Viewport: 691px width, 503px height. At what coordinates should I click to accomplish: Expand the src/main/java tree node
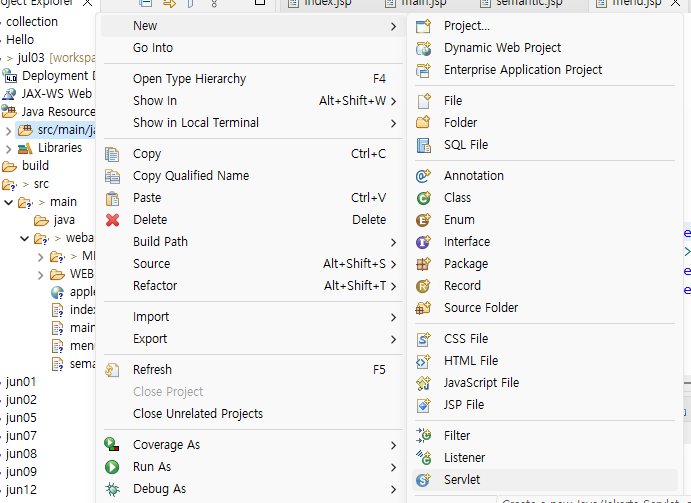8,130
